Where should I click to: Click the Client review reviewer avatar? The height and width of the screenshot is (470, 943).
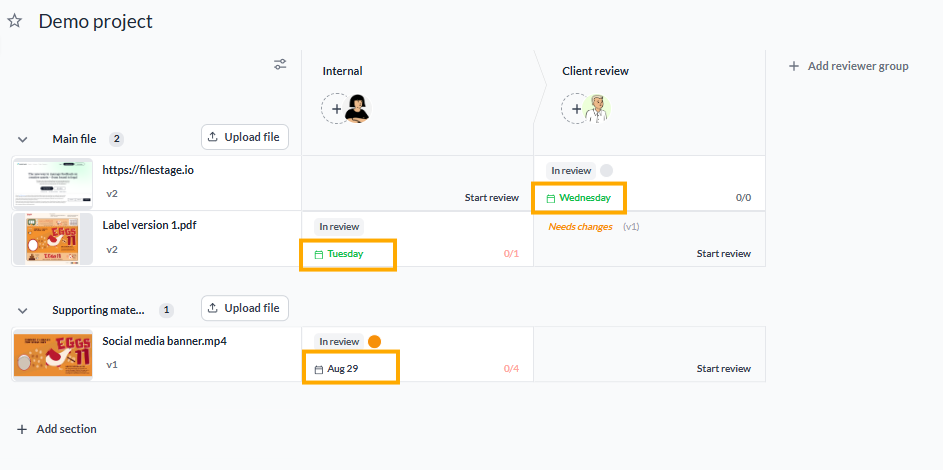(597, 109)
